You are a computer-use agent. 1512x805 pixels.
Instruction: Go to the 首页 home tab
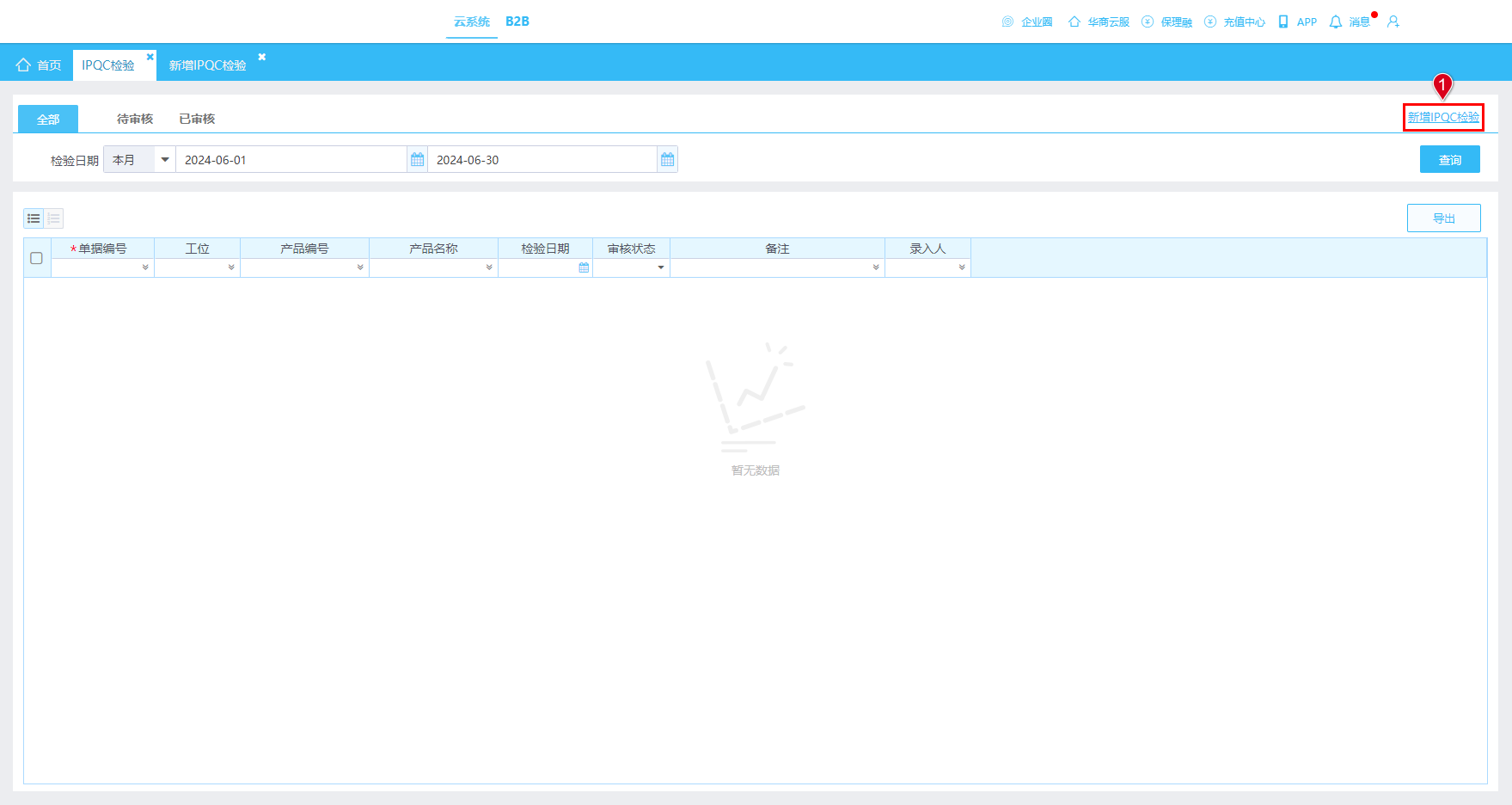point(39,65)
